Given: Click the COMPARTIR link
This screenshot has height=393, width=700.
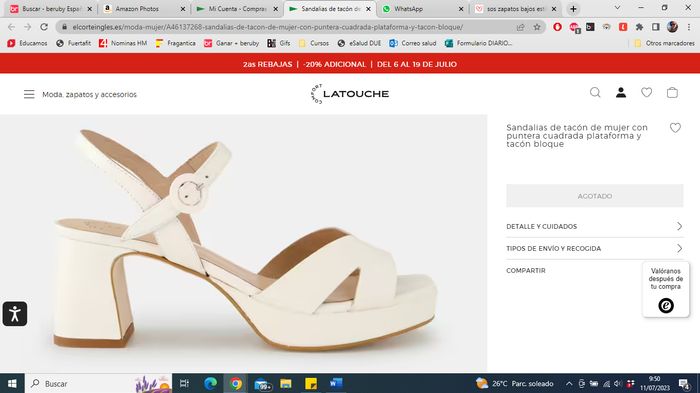Looking at the screenshot, I should tap(526, 271).
